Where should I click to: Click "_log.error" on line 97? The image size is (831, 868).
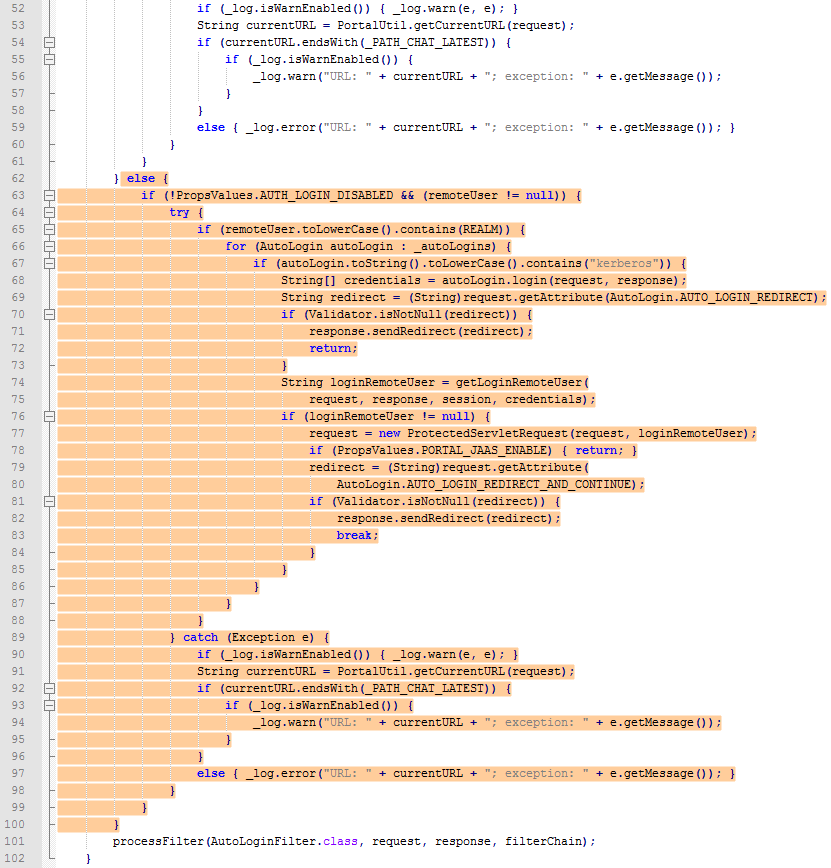[x=281, y=773]
